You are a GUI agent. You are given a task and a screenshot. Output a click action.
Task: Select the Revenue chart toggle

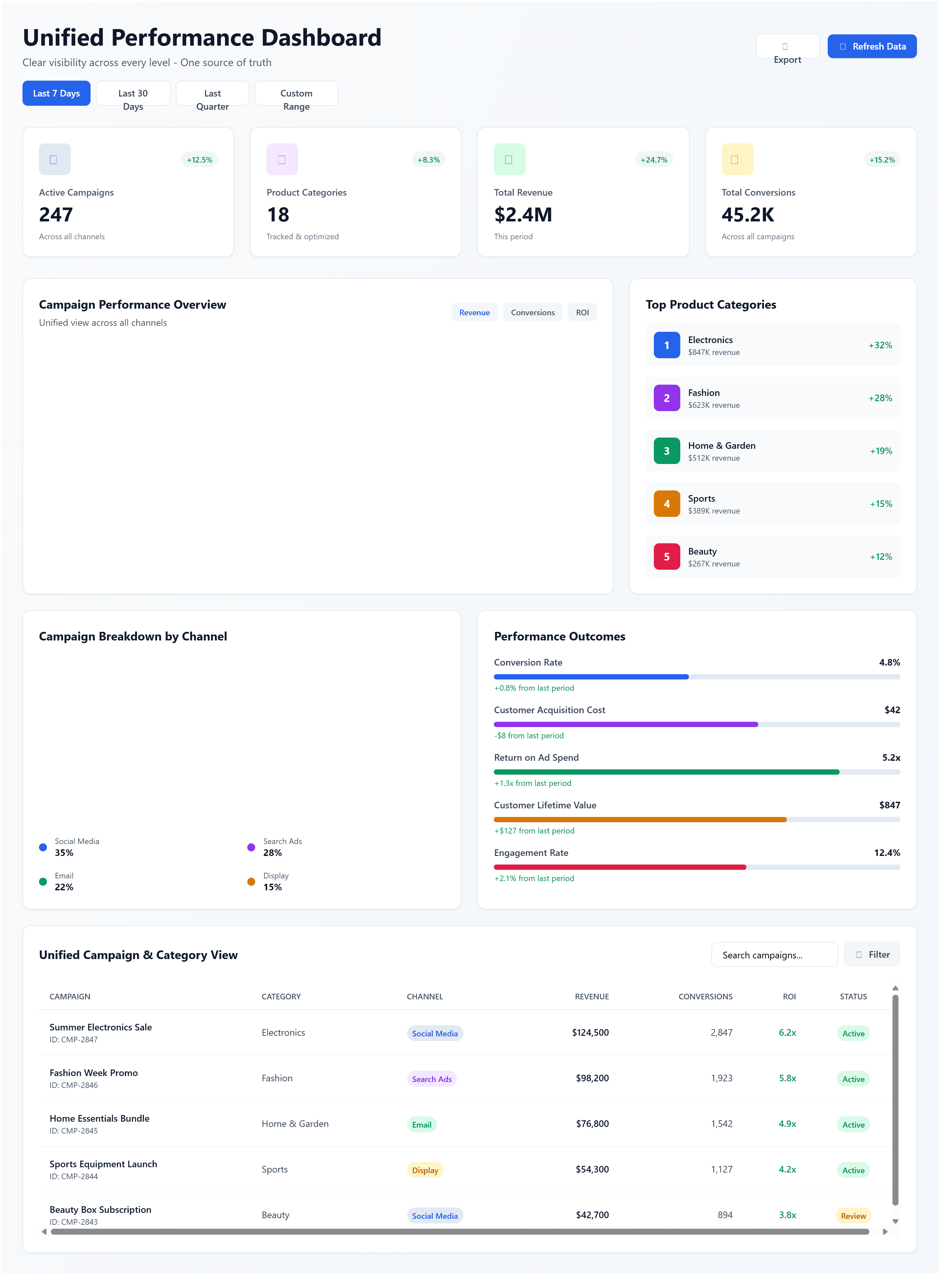[x=474, y=313]
